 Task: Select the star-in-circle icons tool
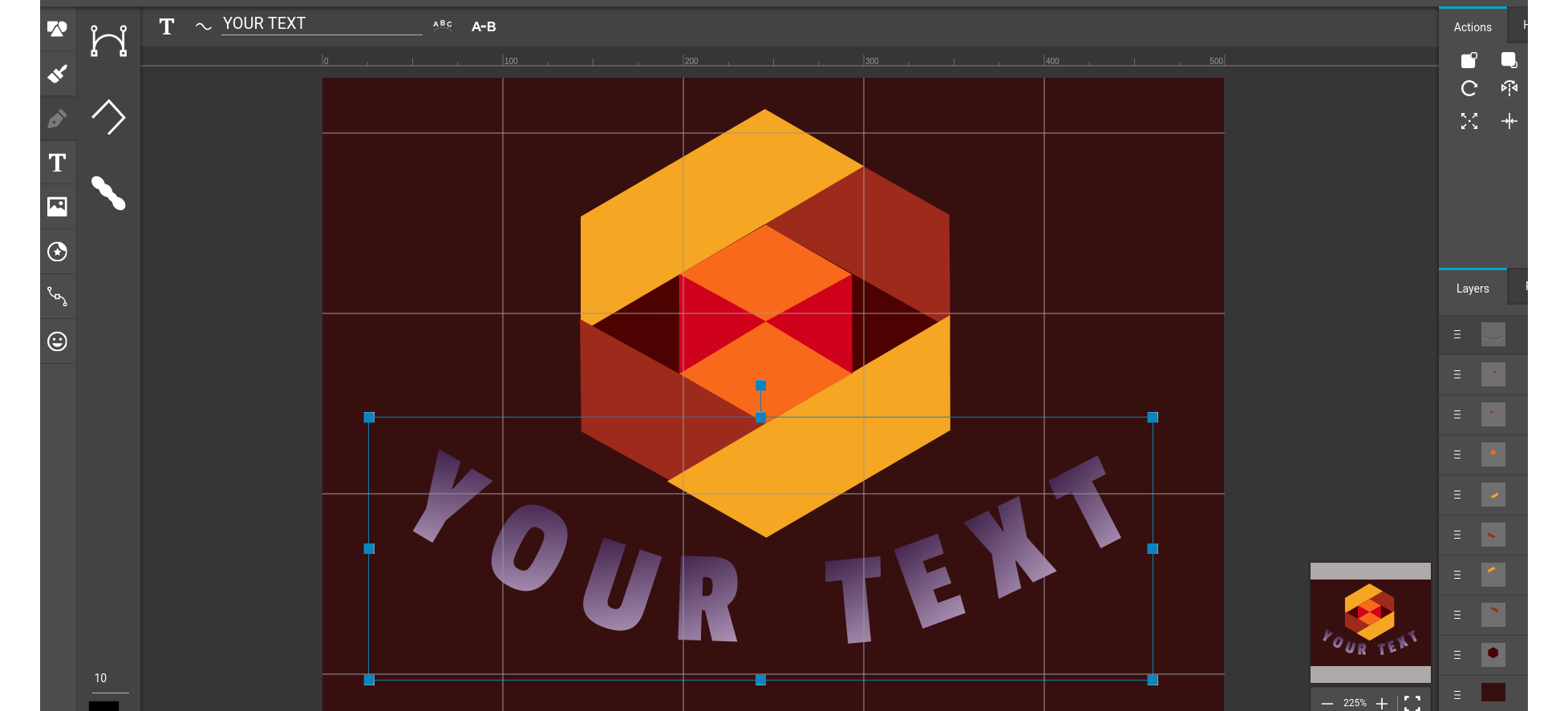pyautogui.click(x=57, y=252)
